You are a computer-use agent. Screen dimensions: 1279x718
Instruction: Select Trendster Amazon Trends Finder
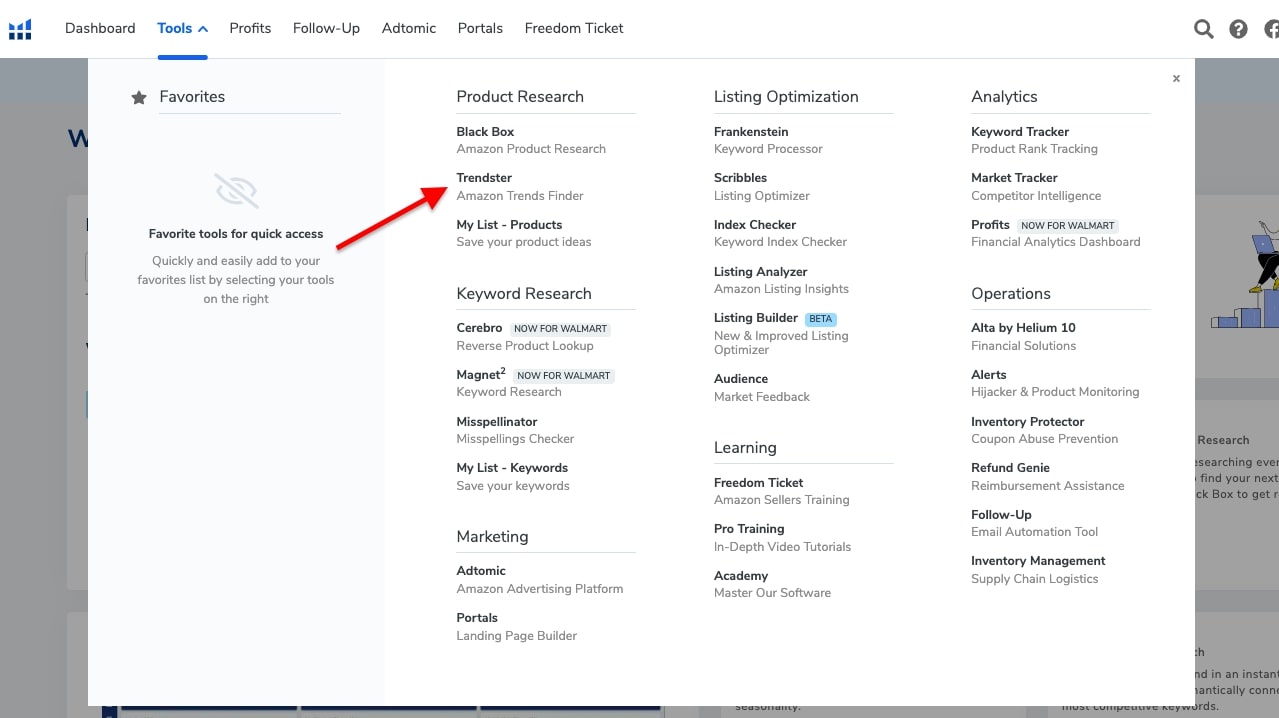(x=484, y=178)
